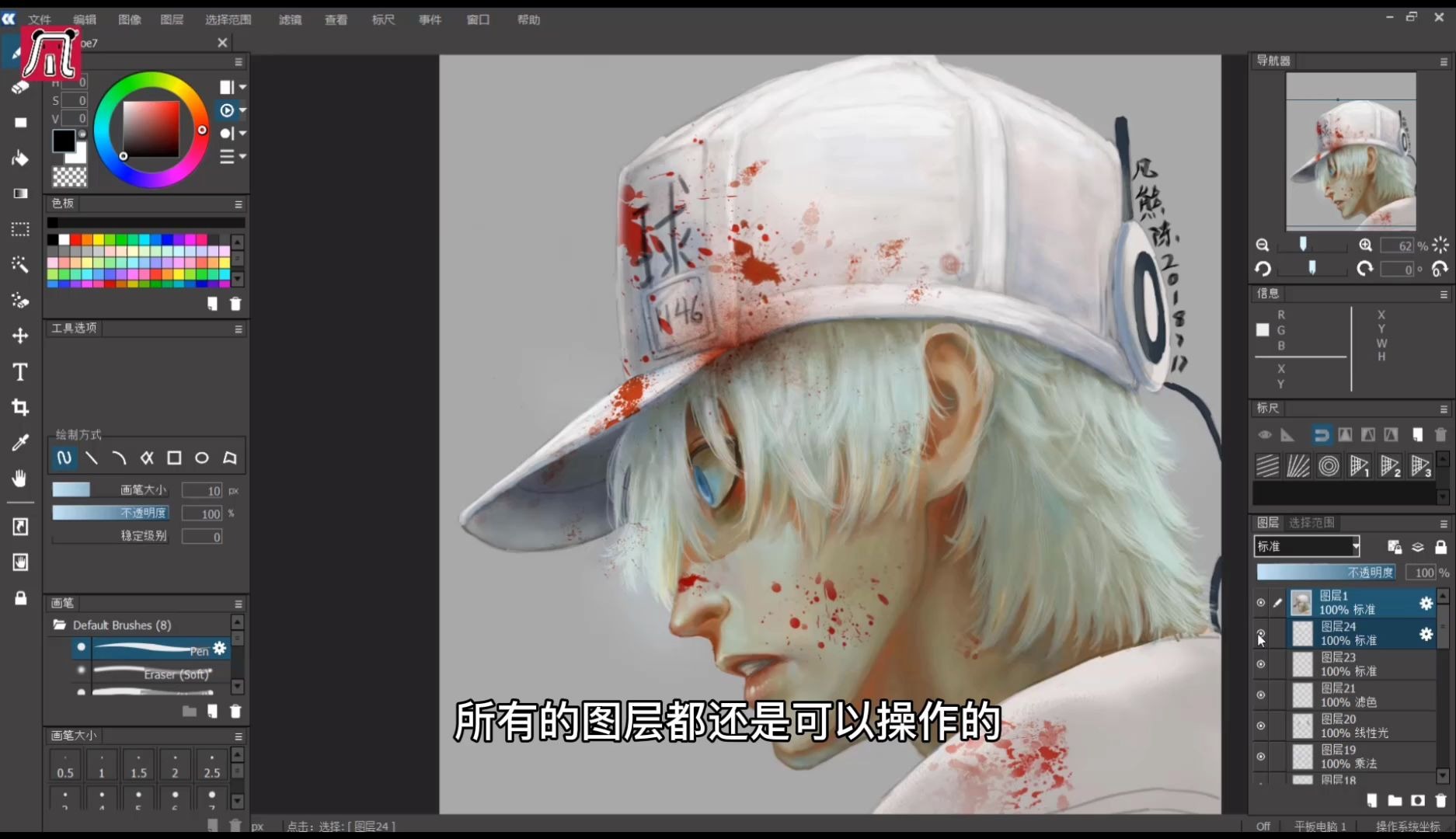Viewport: 1456px width, 839px height.
Task: Open settings gear for 图层1
Action: coord(1426,603)
